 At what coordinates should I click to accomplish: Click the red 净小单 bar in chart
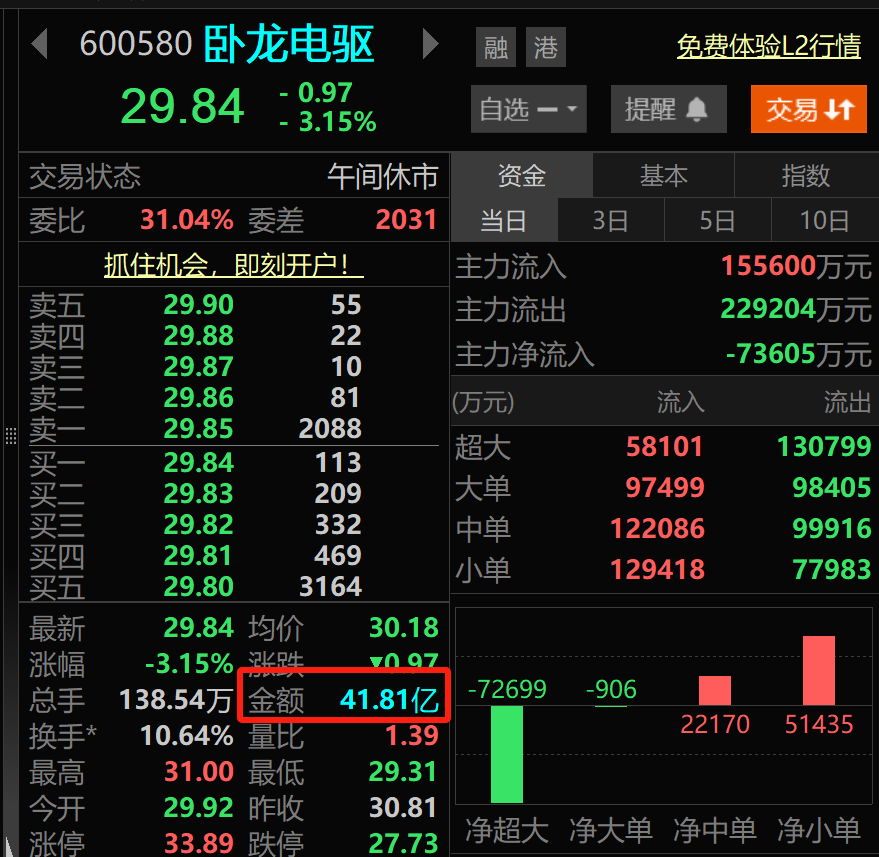[x=819, y=670]
